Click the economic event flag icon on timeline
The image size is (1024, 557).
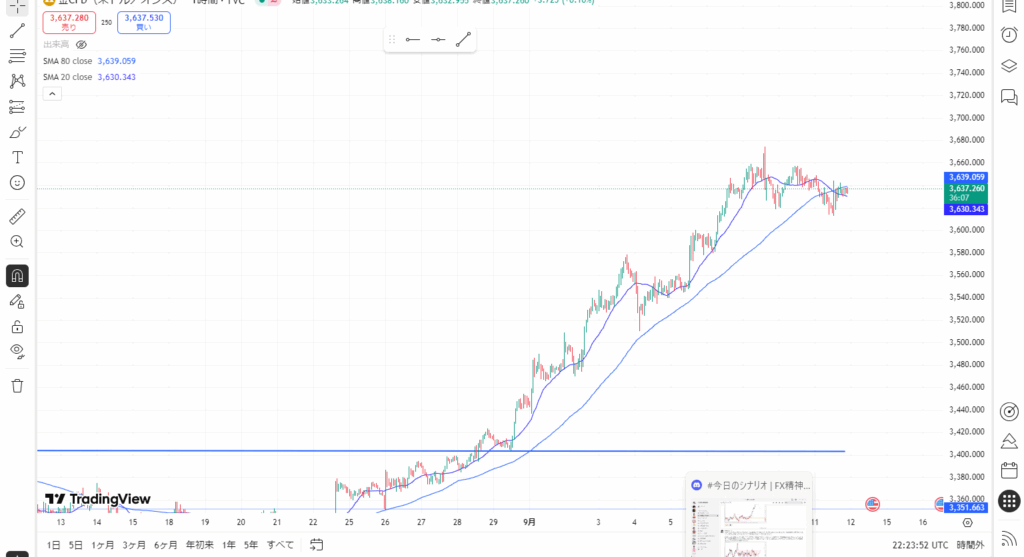click(872, 503)
